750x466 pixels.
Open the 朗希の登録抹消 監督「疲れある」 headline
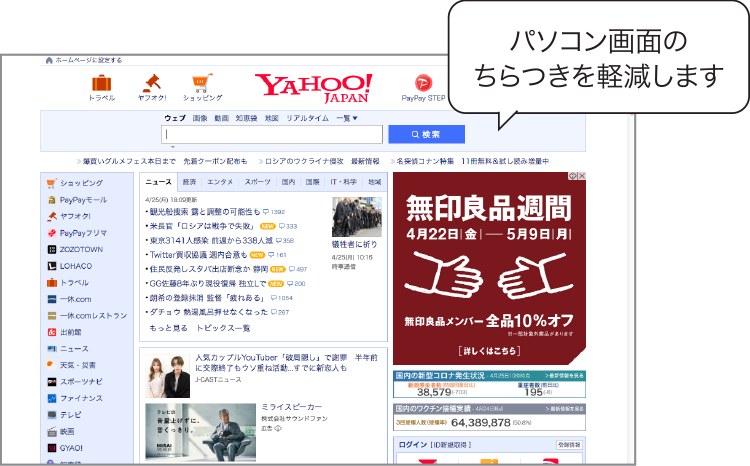point(207,298)
